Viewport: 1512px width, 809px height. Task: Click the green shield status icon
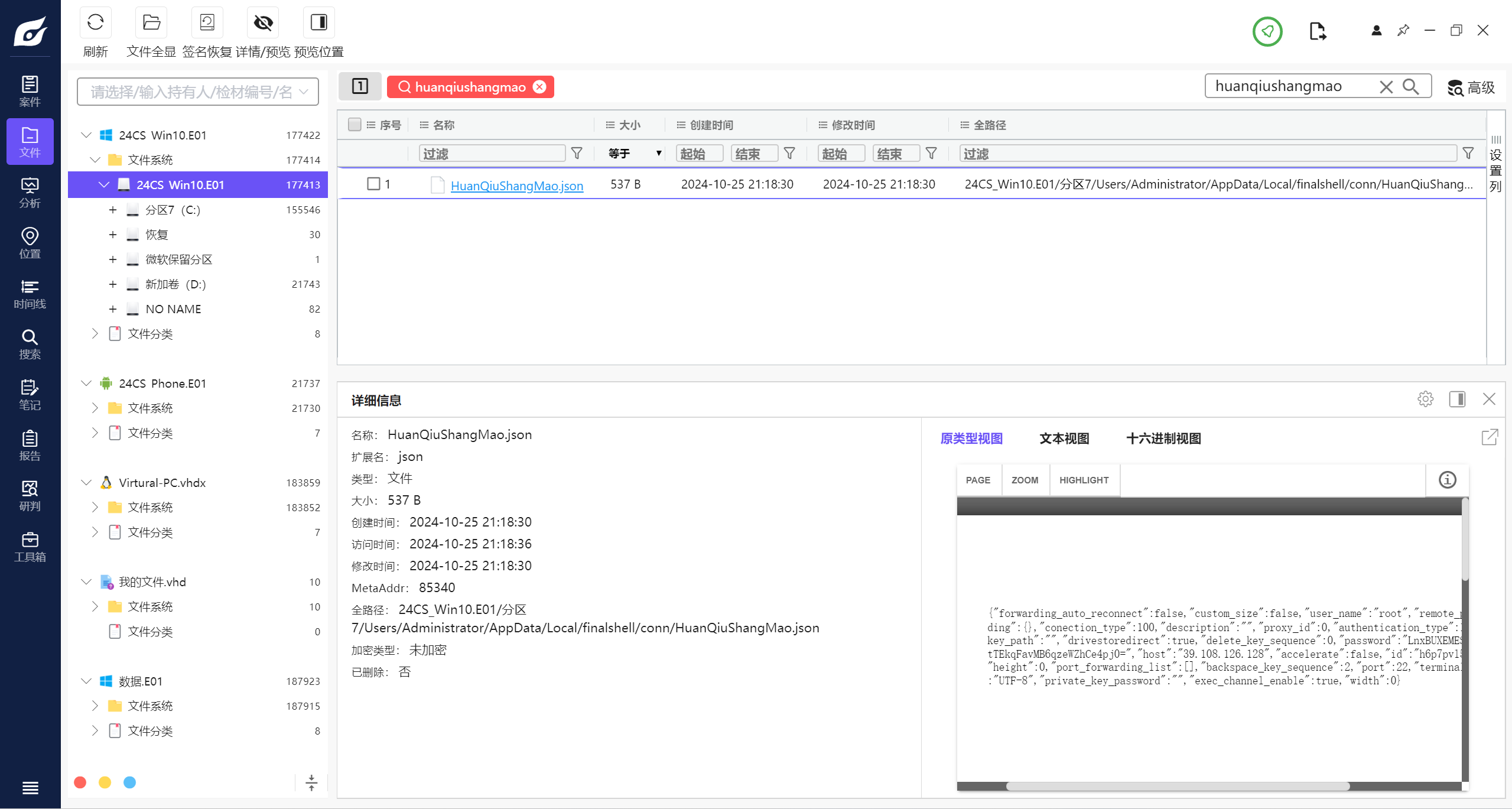(1267, 31)
